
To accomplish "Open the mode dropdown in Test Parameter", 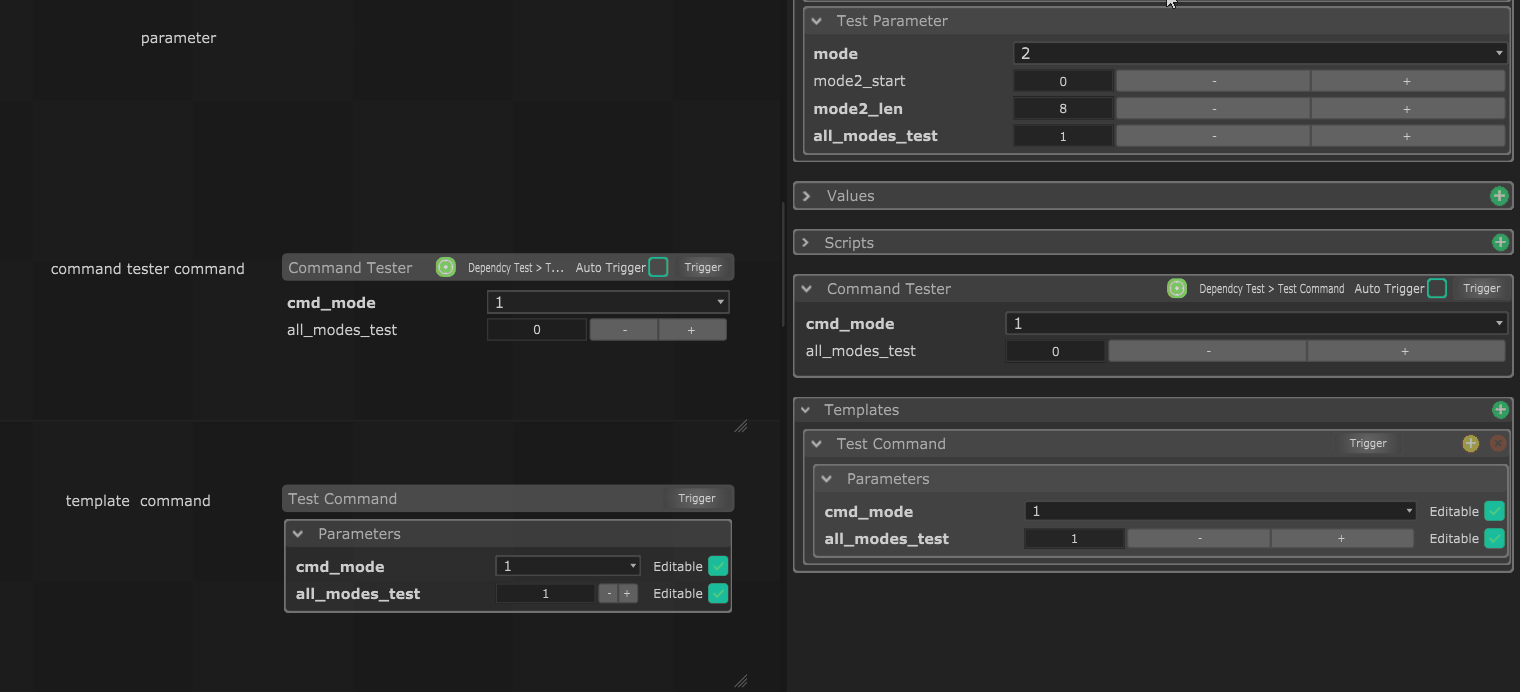I will 1260,53.
